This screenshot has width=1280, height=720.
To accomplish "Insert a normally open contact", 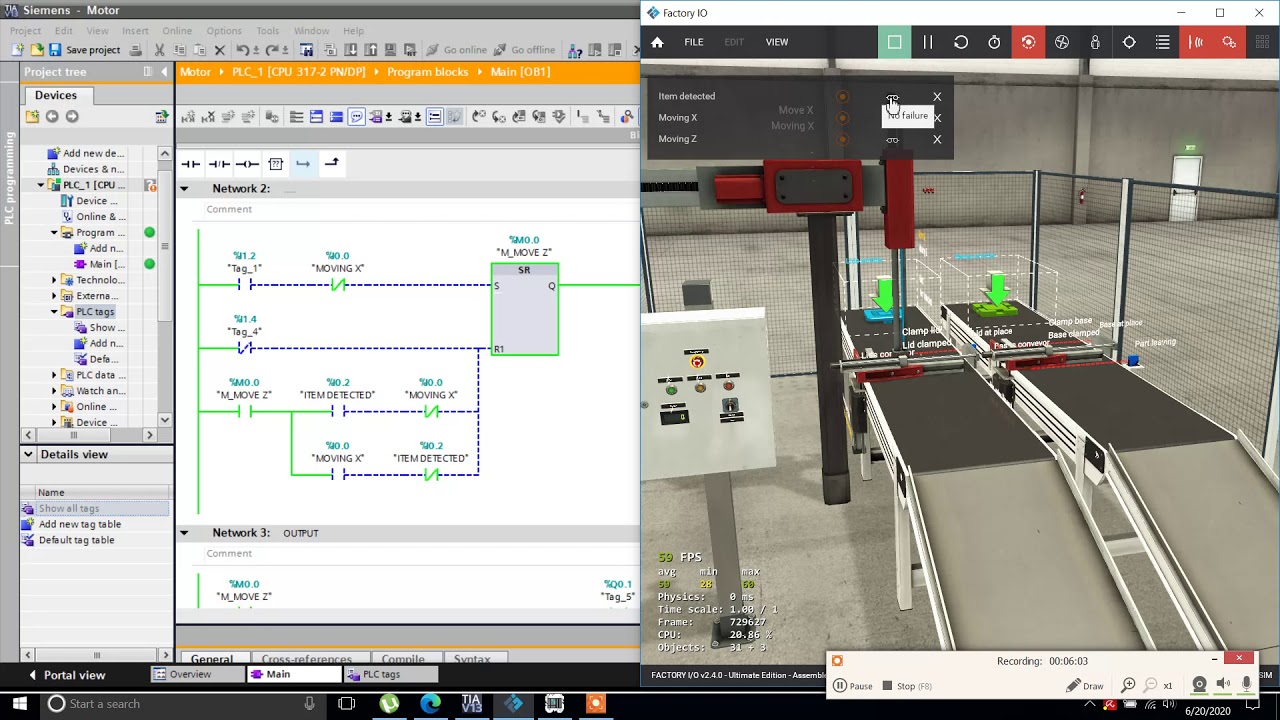I will [190, 164].
